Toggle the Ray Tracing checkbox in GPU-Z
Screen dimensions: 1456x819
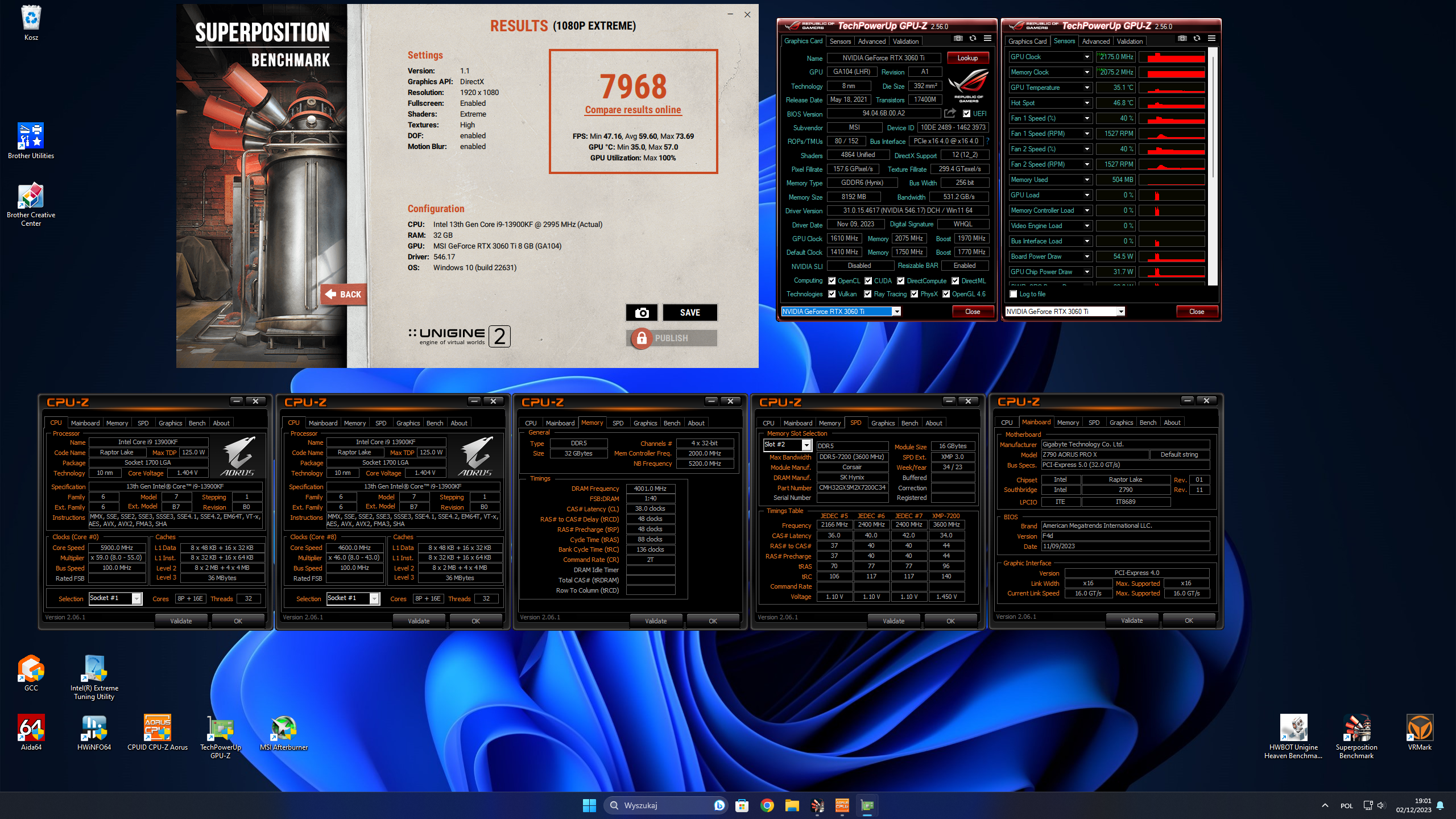point(867,294)
